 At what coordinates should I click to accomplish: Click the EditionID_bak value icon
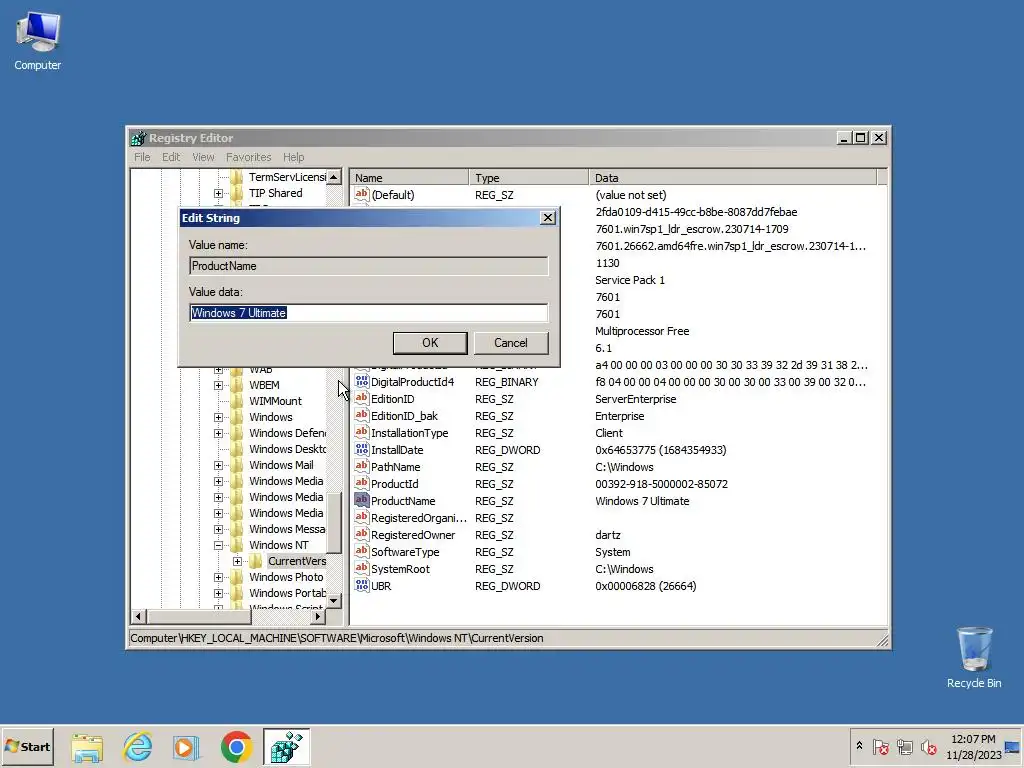[x=361, y=415]
